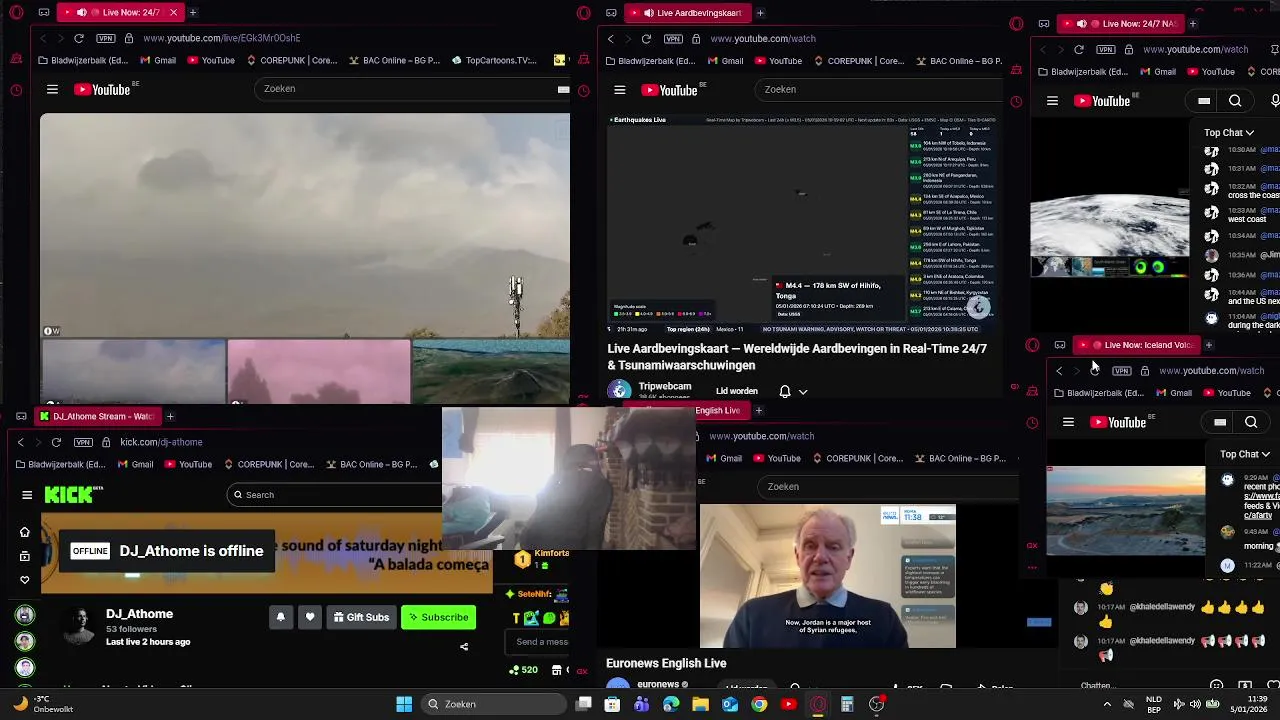The height and width of the screenshot is (720, 1280).
Task: Select the Euronews English Live tab
Action: point(694,410)
